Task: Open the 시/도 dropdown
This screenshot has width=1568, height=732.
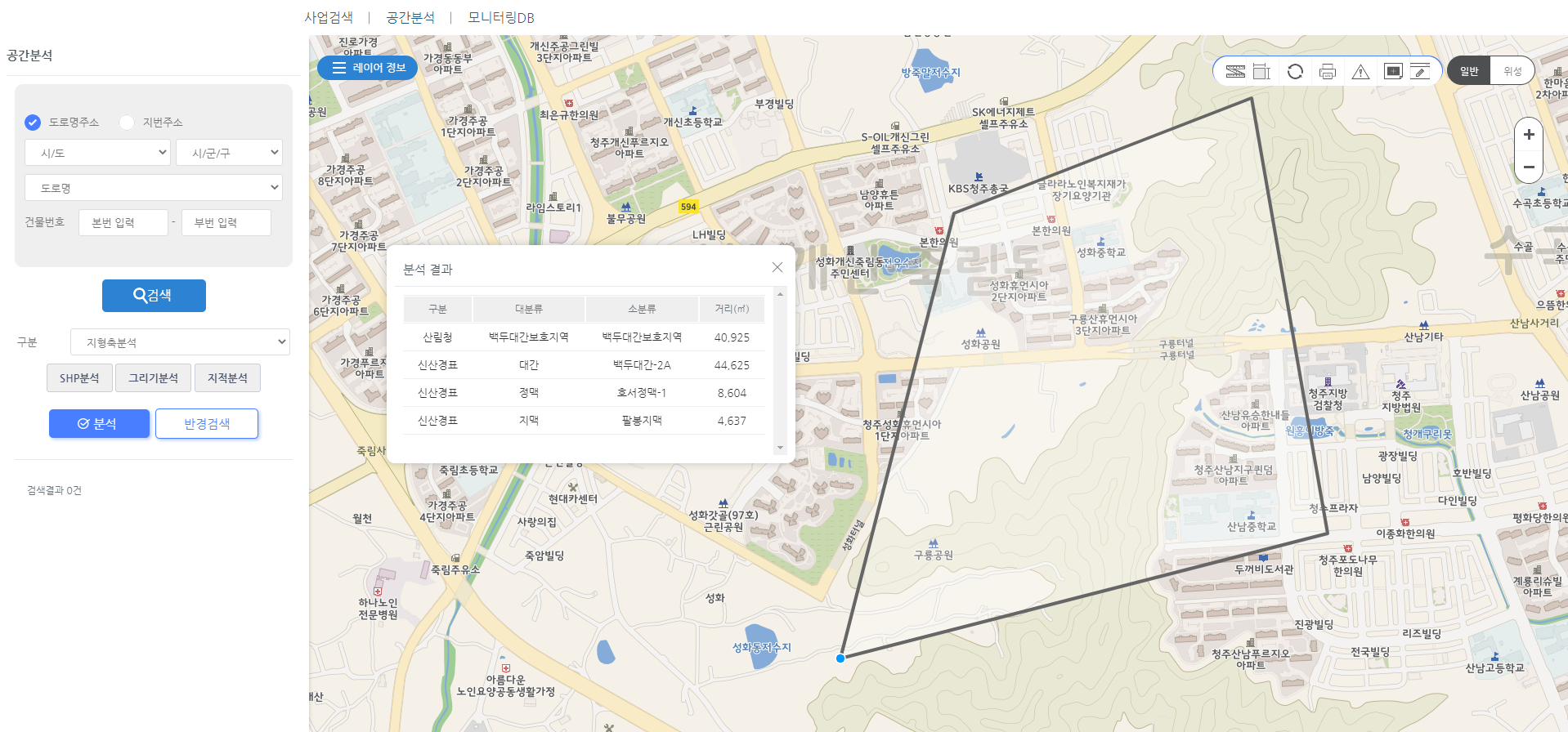Action: pos(97,153)
